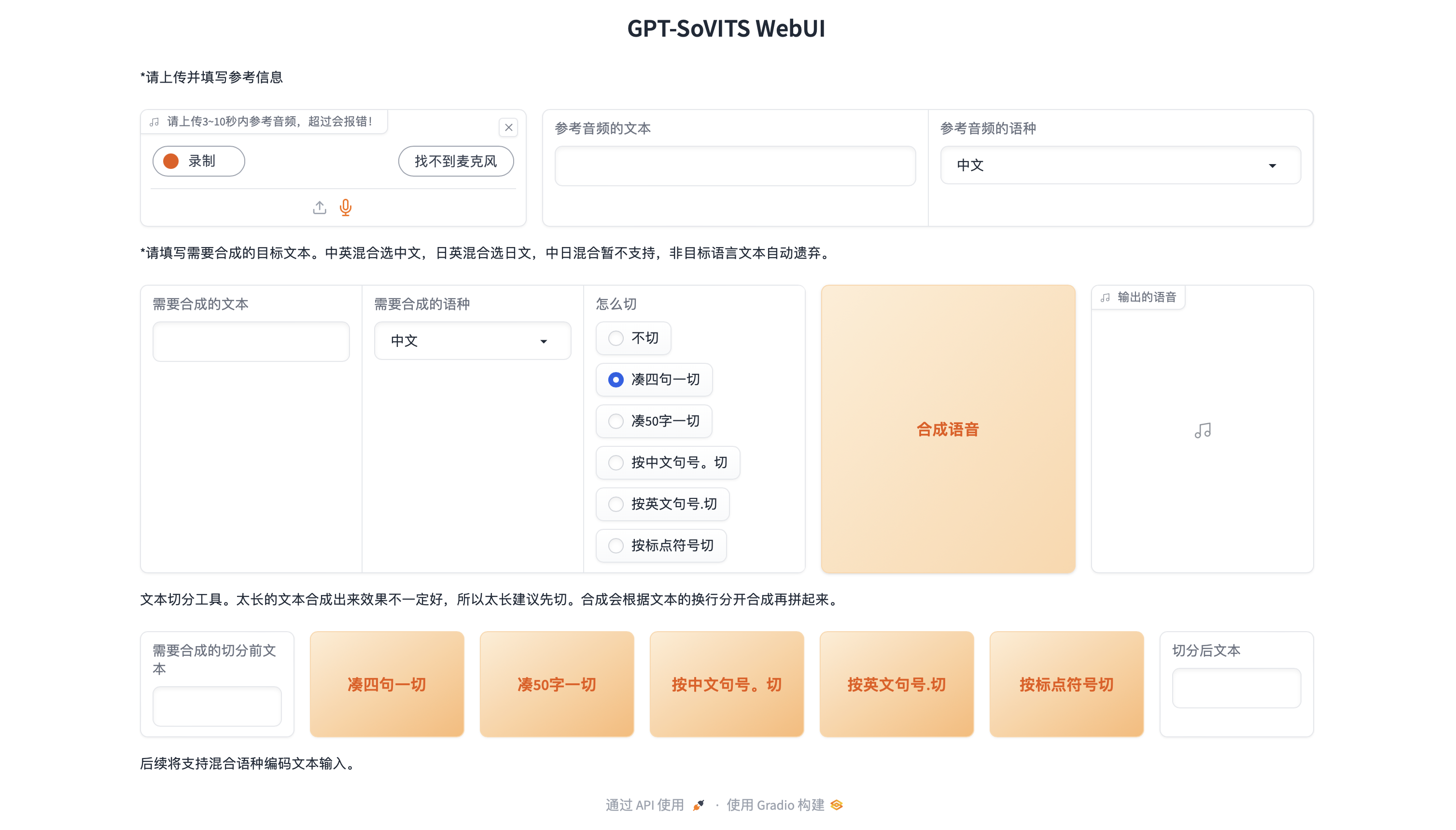Click the Gradio logo icon in the footer
The height and width of the screenshot is (830, 1456).
coord(836,805)
